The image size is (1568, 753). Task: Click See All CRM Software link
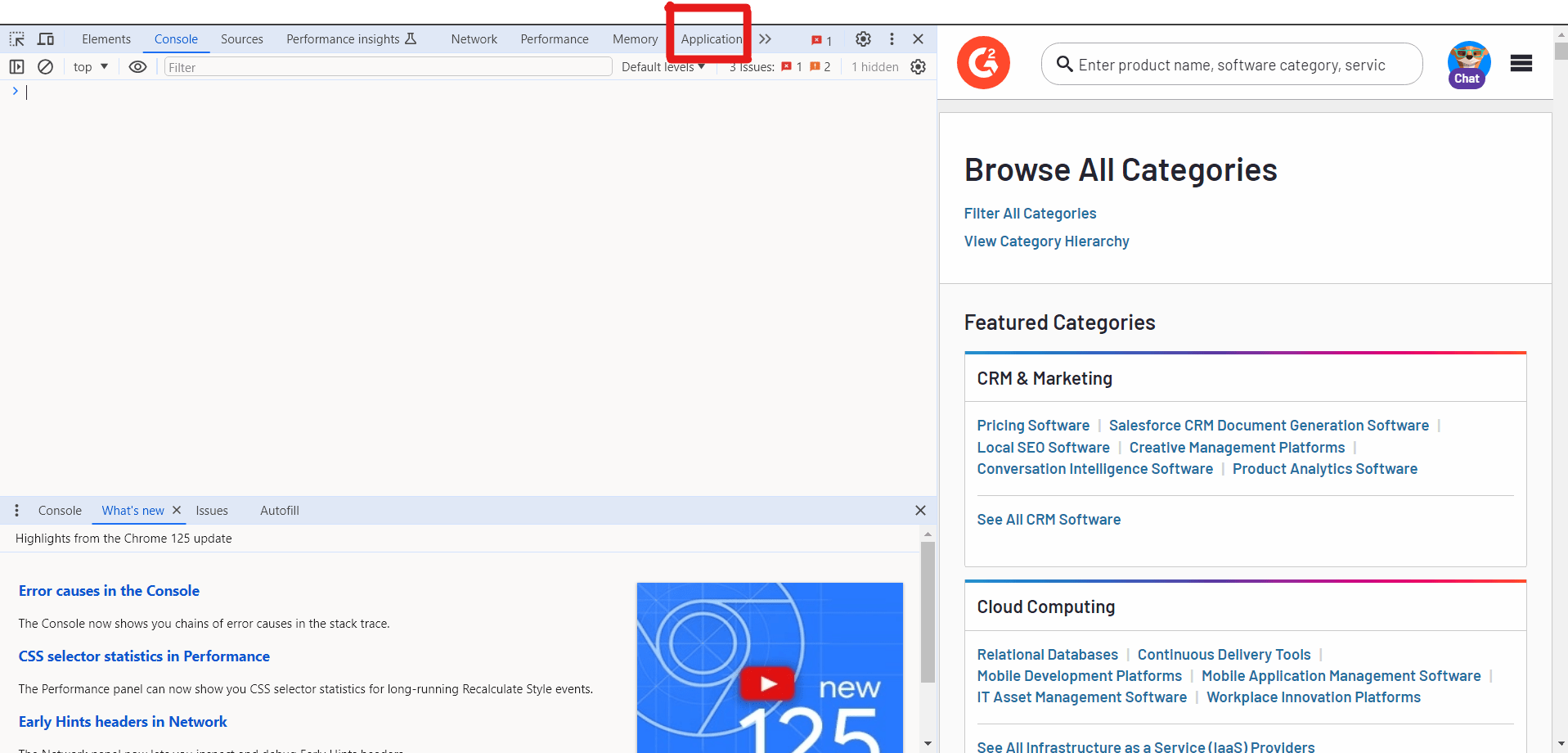pyautogui.click(x=1049, y=520)
